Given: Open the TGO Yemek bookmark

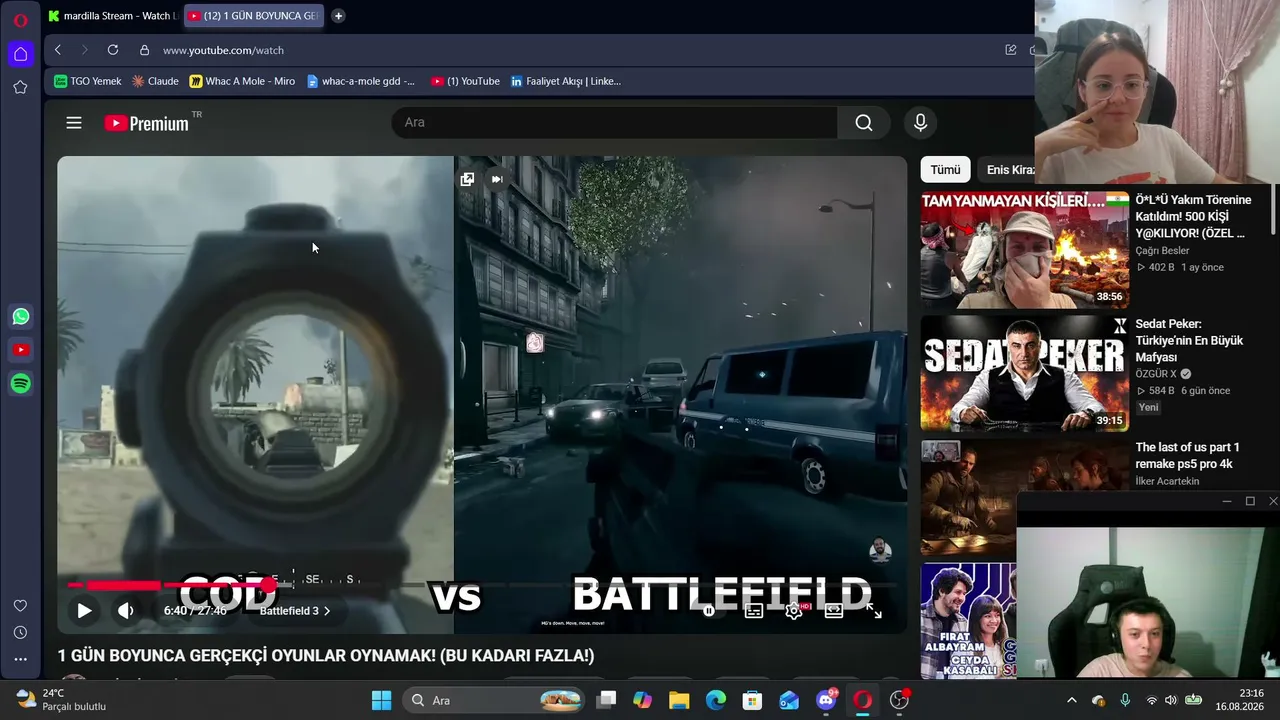Looking at the screenshot, I should click(x=88, y=81).
